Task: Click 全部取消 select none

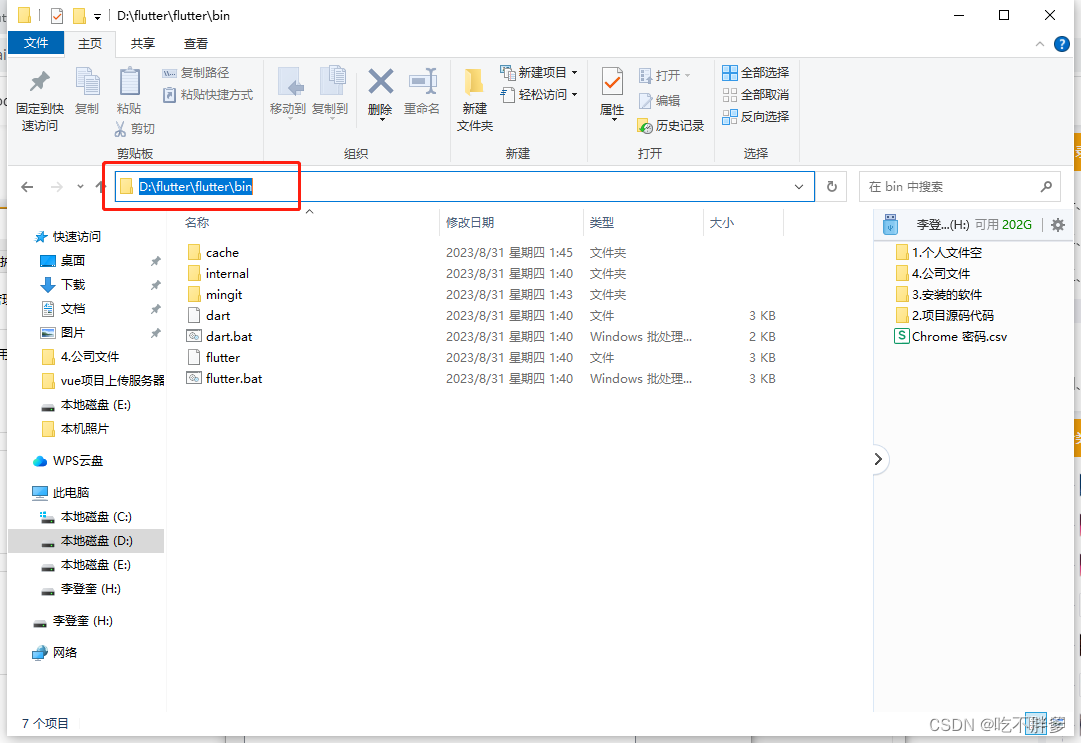Action: tap(756, 94)
